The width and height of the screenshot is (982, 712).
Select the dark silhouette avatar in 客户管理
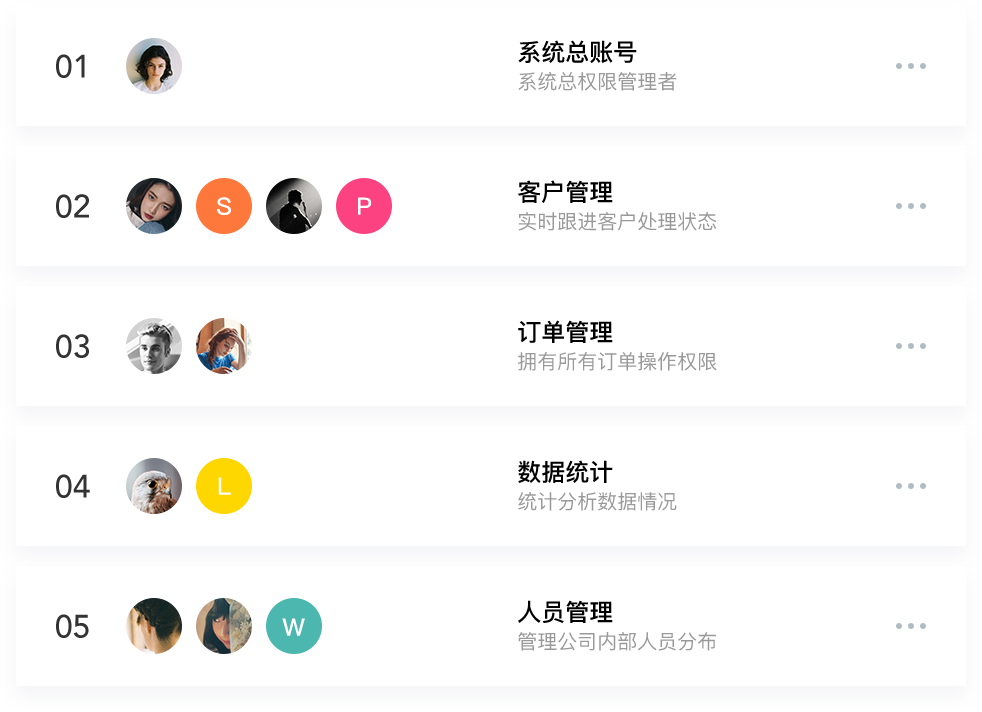point(294,206)
